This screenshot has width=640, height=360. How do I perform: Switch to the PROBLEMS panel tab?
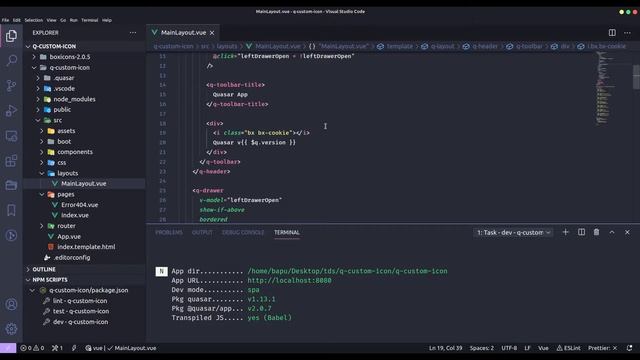click(x=169, y=232)
